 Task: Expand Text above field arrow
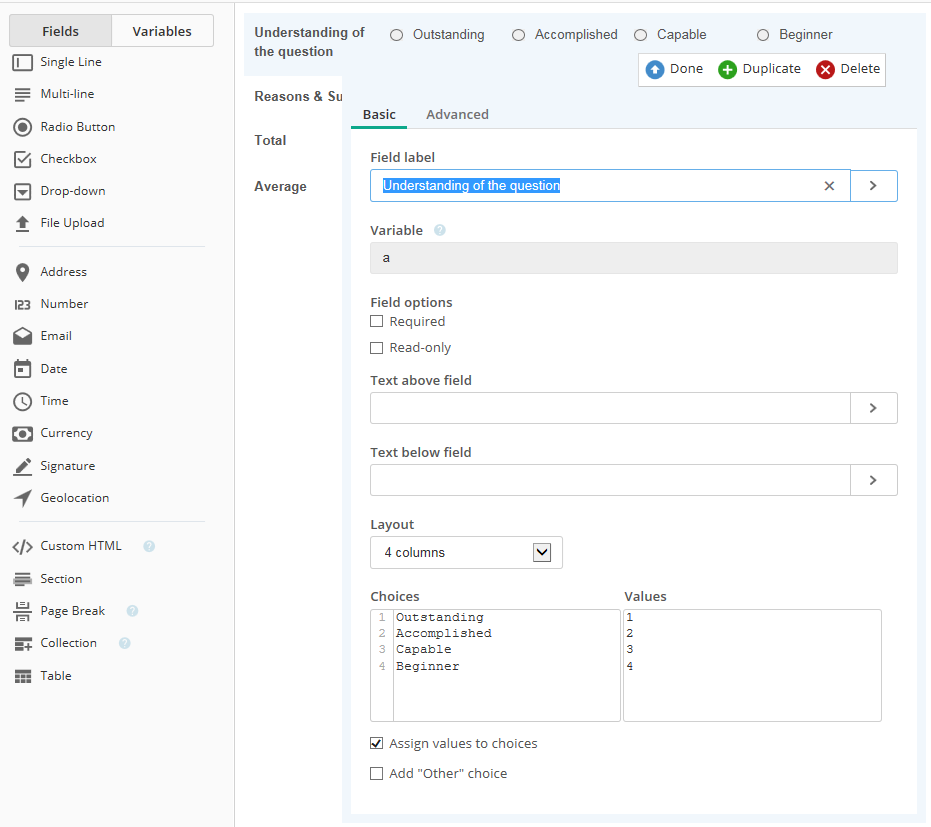point(873,408)
